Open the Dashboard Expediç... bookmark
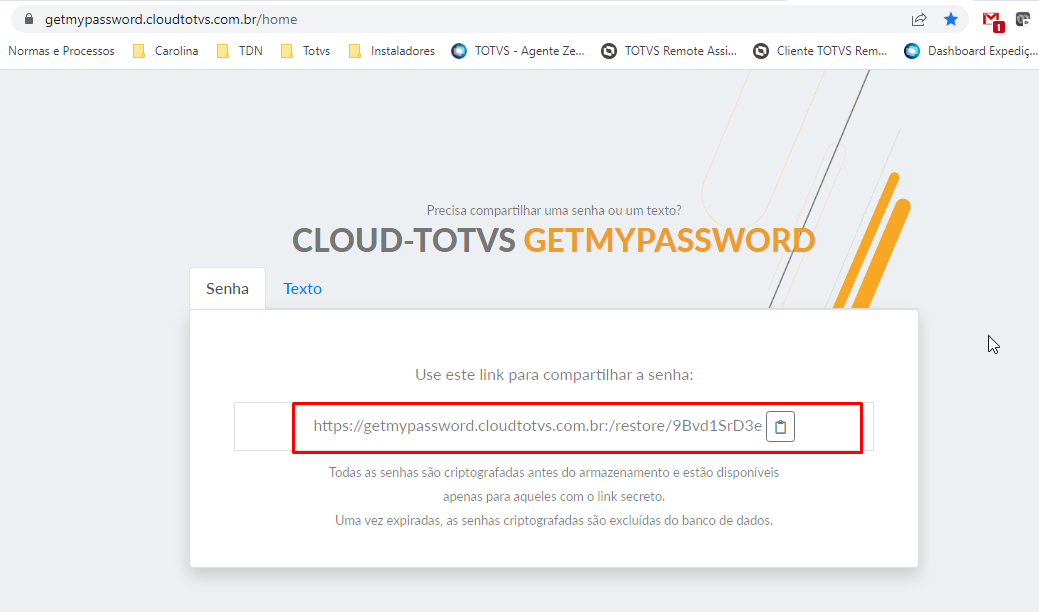 click(x=971, y=51)
